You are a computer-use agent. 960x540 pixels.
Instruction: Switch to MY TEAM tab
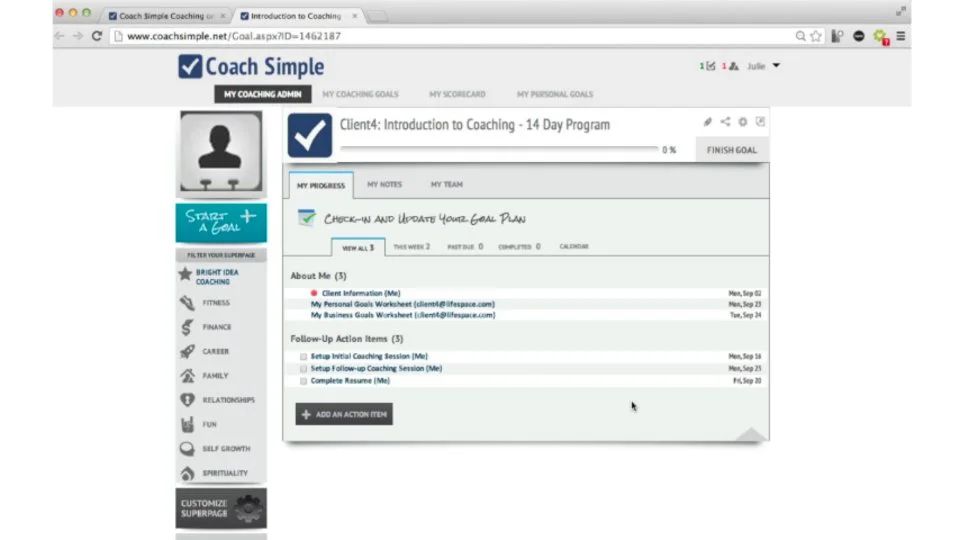(x=446, y=184)
